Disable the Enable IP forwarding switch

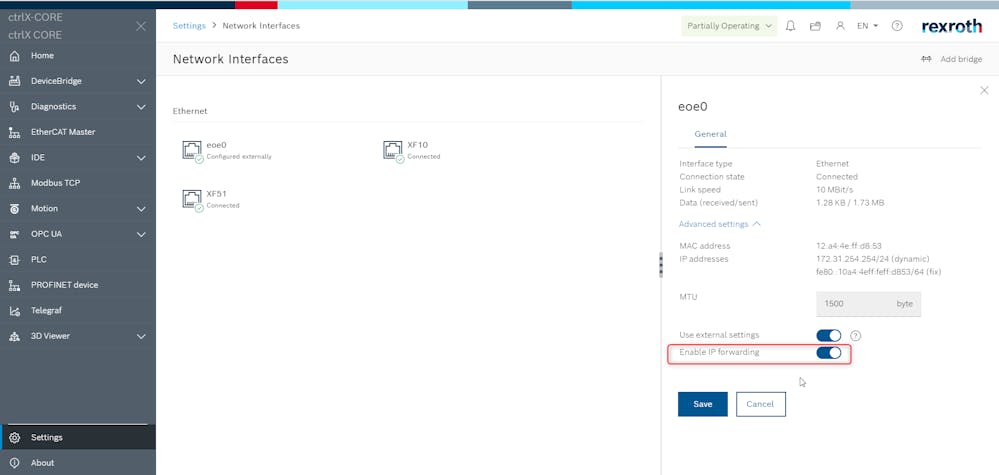click(829, 353)
